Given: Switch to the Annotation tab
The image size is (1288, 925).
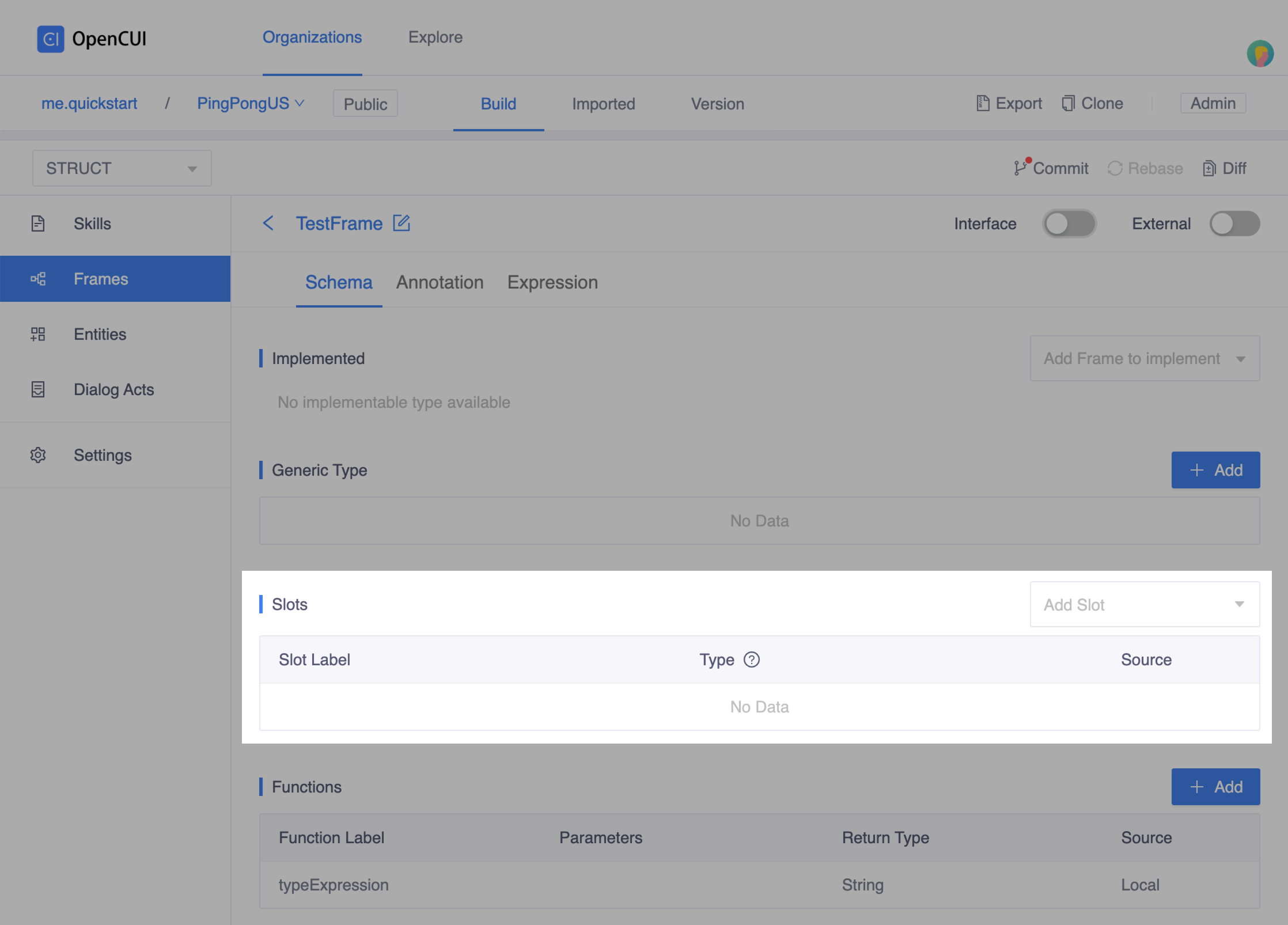Looking at the screenshot, I should coord(440,282).
